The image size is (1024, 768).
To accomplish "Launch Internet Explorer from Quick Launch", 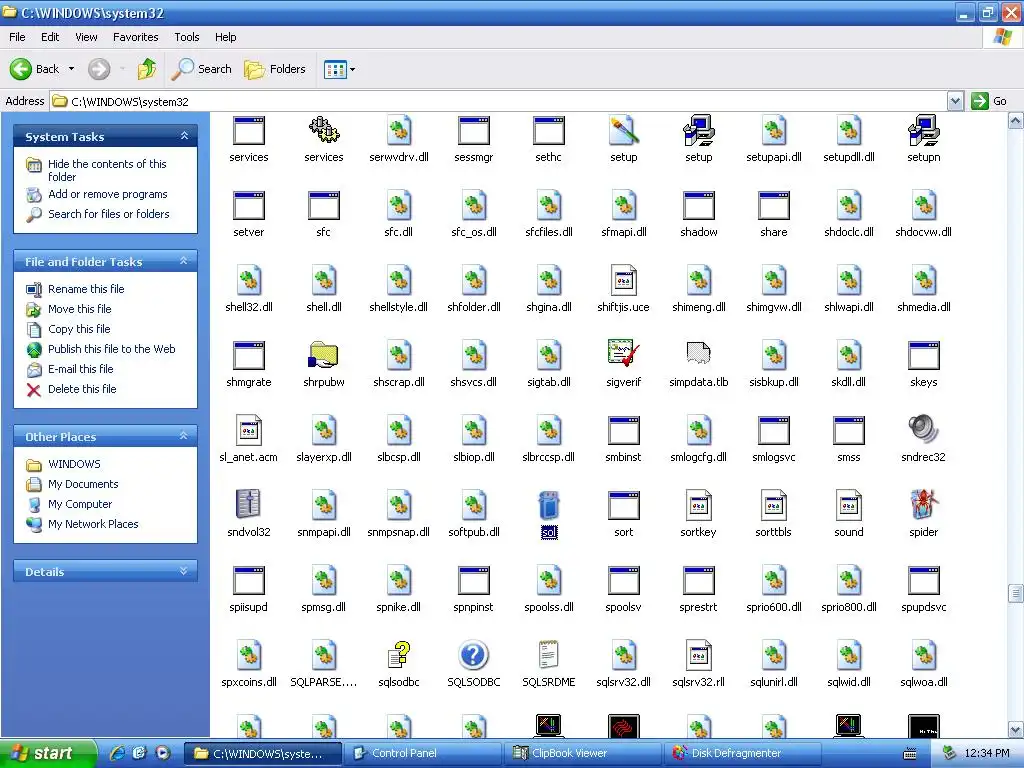I will (118, 753).
